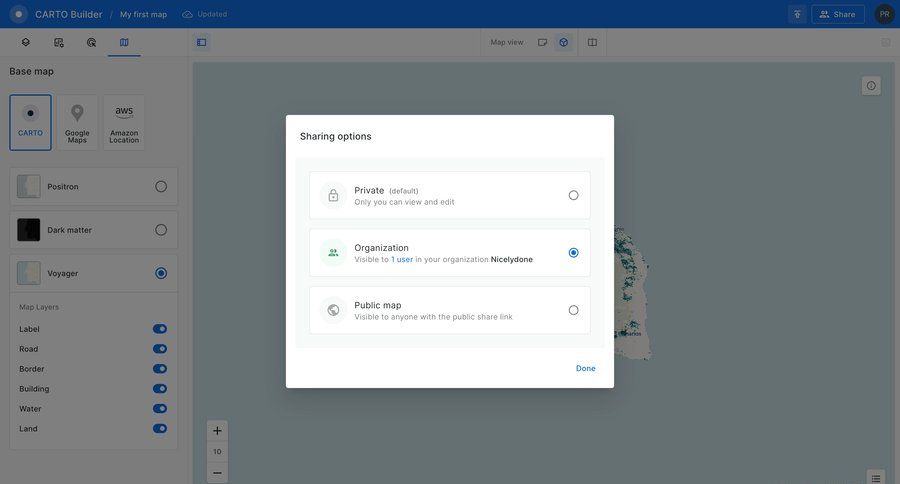Click the Voyager thumbnail

(29, 273)
